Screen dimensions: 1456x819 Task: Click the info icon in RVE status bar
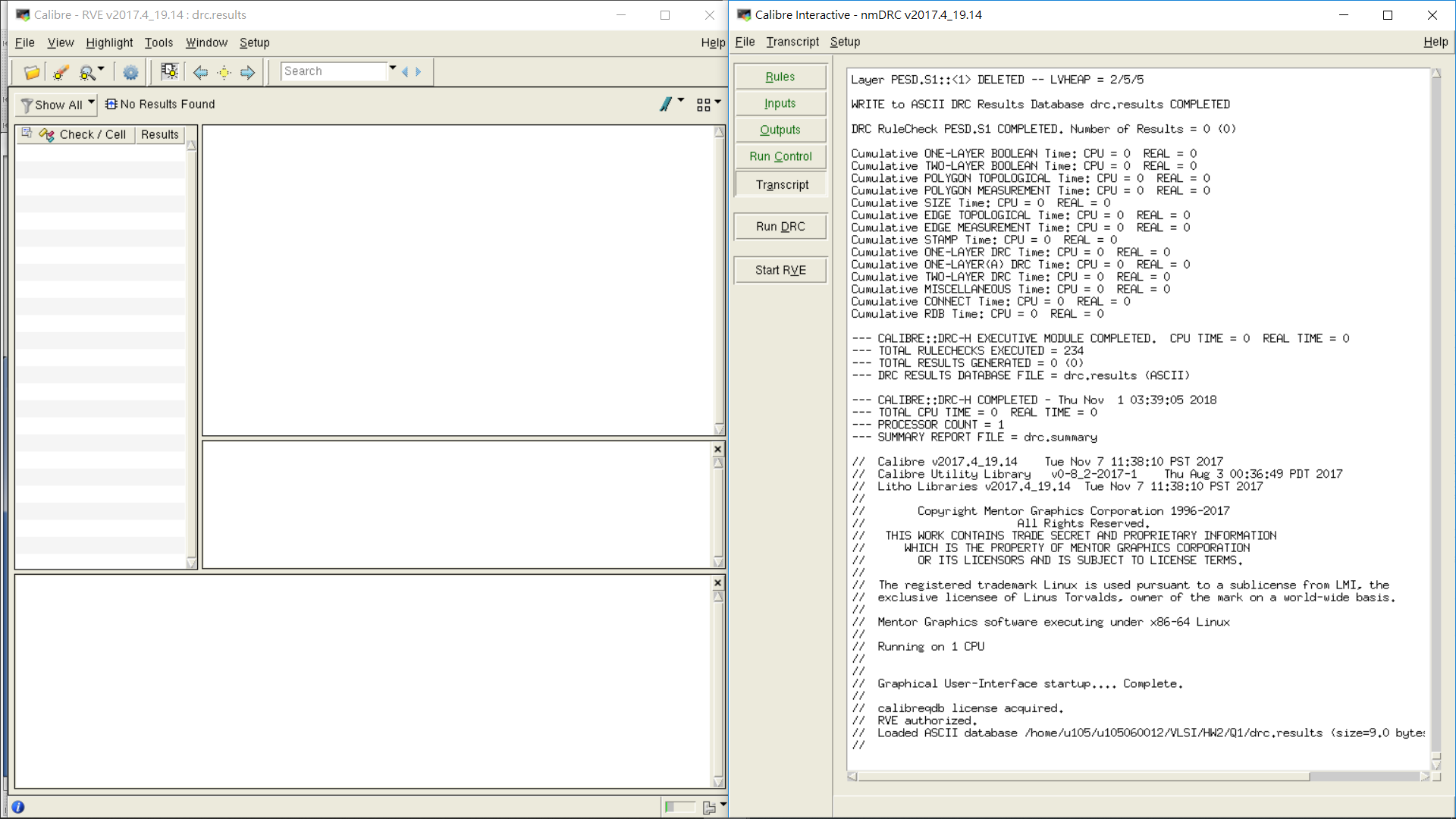18,807
